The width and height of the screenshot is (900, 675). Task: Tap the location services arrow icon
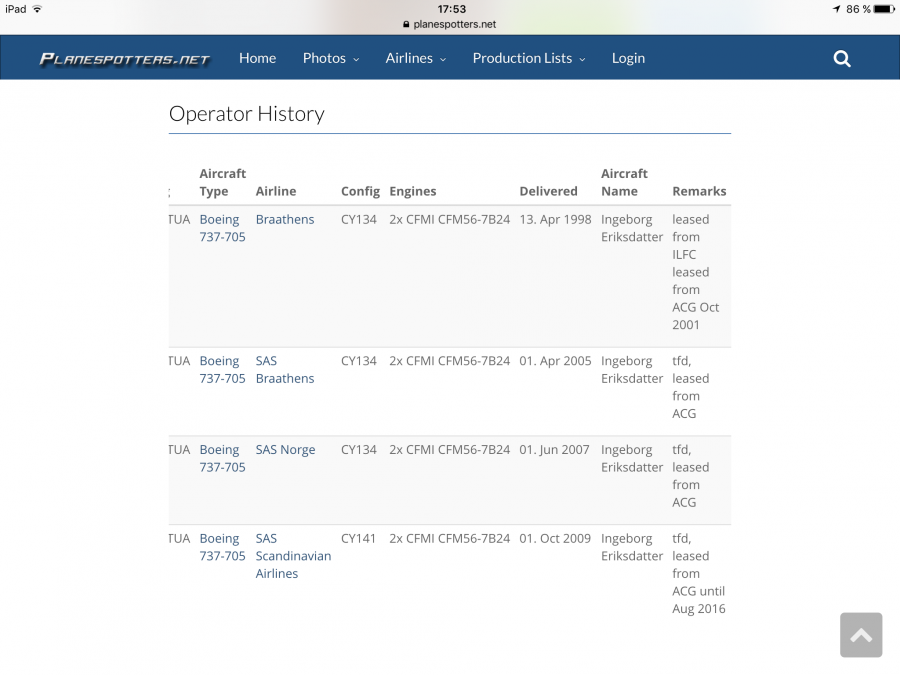point(836,9)
